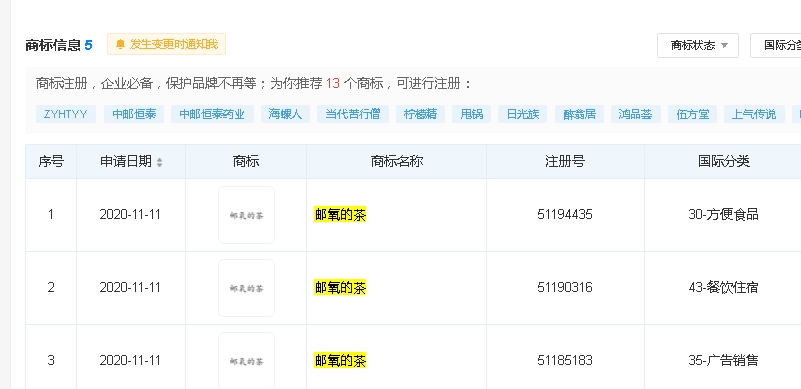Click the 注册号 column header

(x=565, y=162)
